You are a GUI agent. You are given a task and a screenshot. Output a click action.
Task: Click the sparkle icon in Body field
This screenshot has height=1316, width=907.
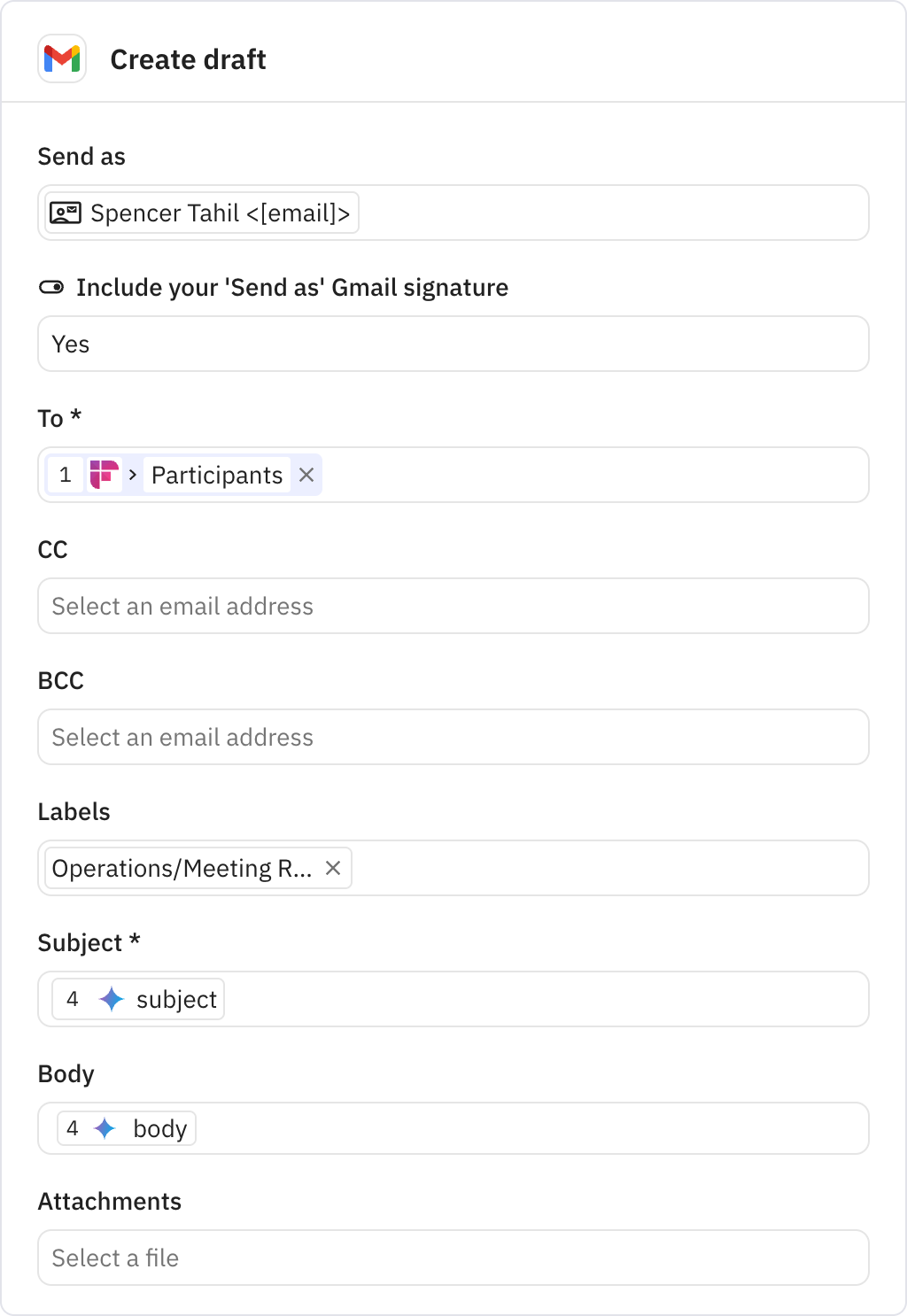pyautogui.click(x=105, y=1129)
